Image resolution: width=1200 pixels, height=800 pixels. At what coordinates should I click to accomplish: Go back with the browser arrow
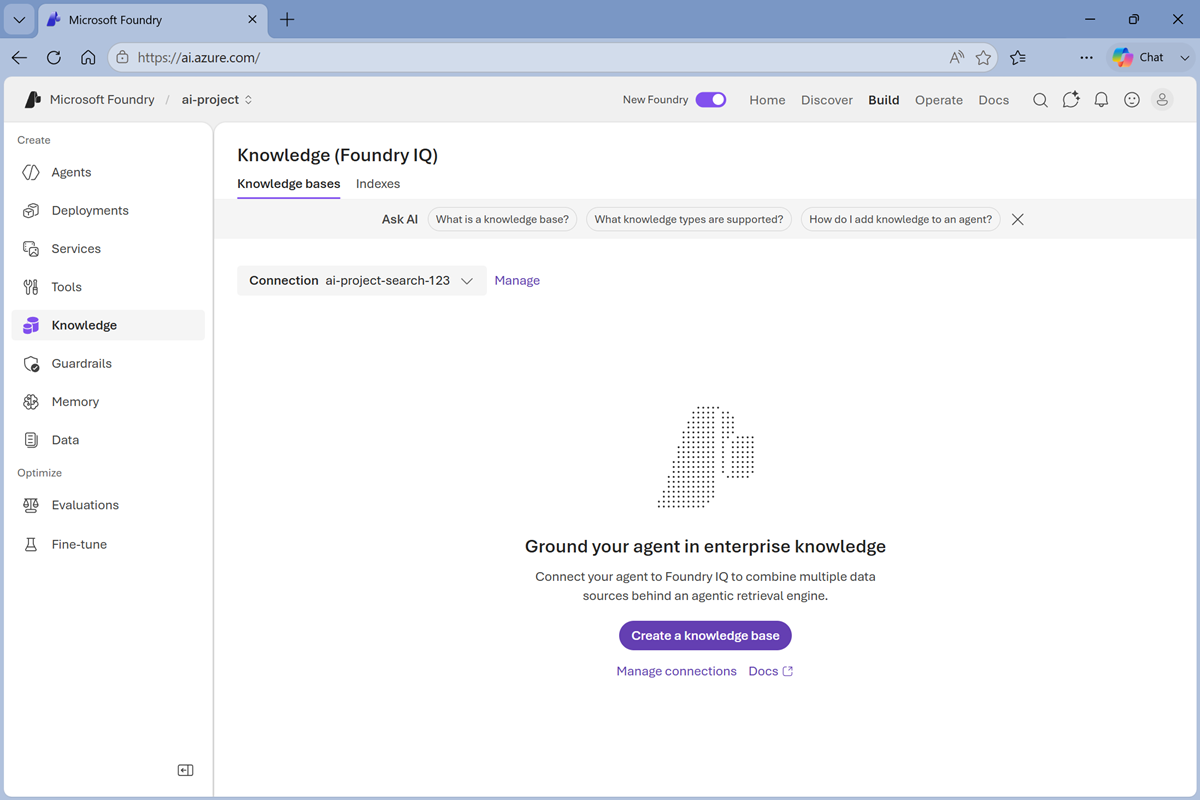pyautogui.click(x=20, y=58)
